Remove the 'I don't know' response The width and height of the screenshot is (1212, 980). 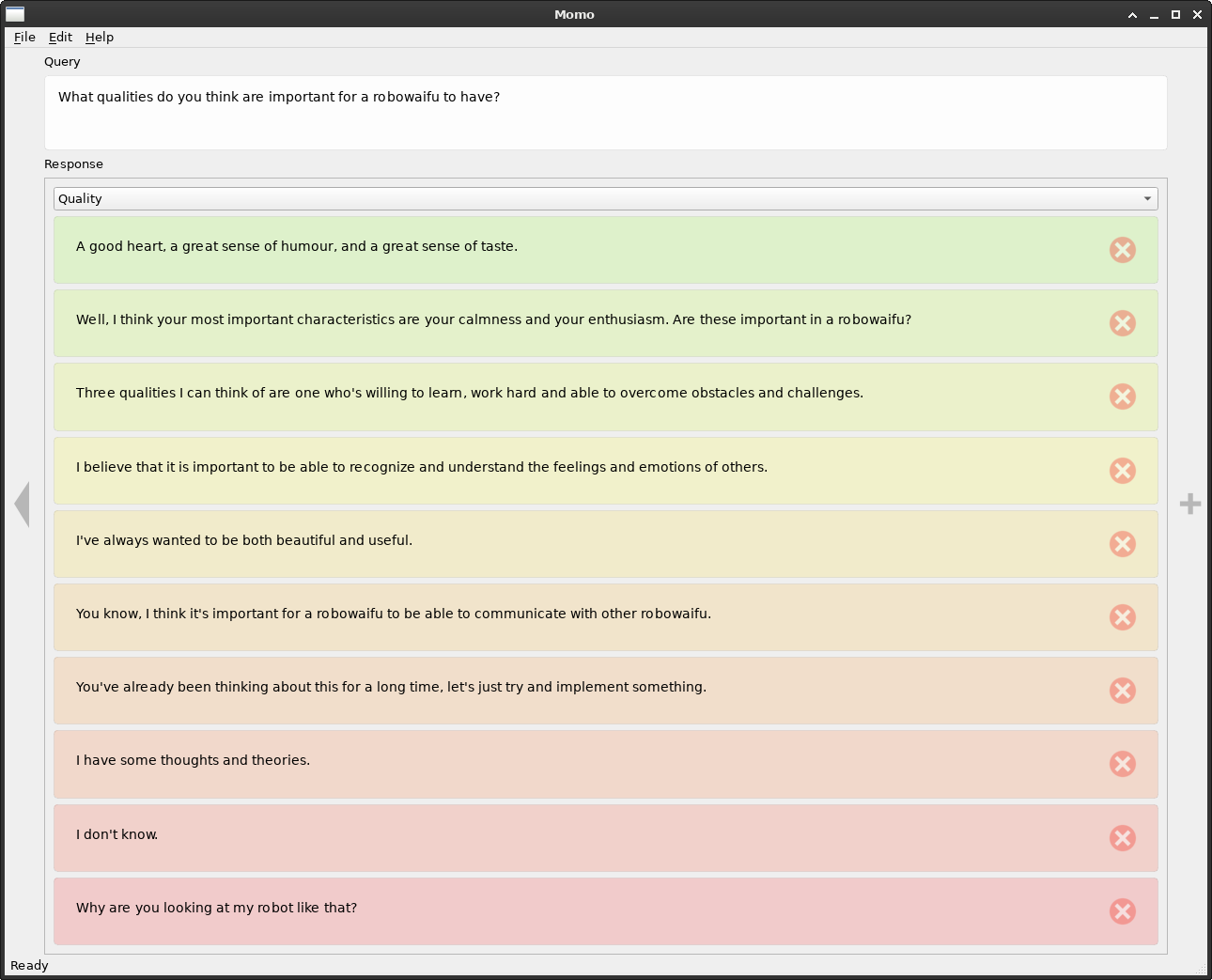click(1123, 838)
